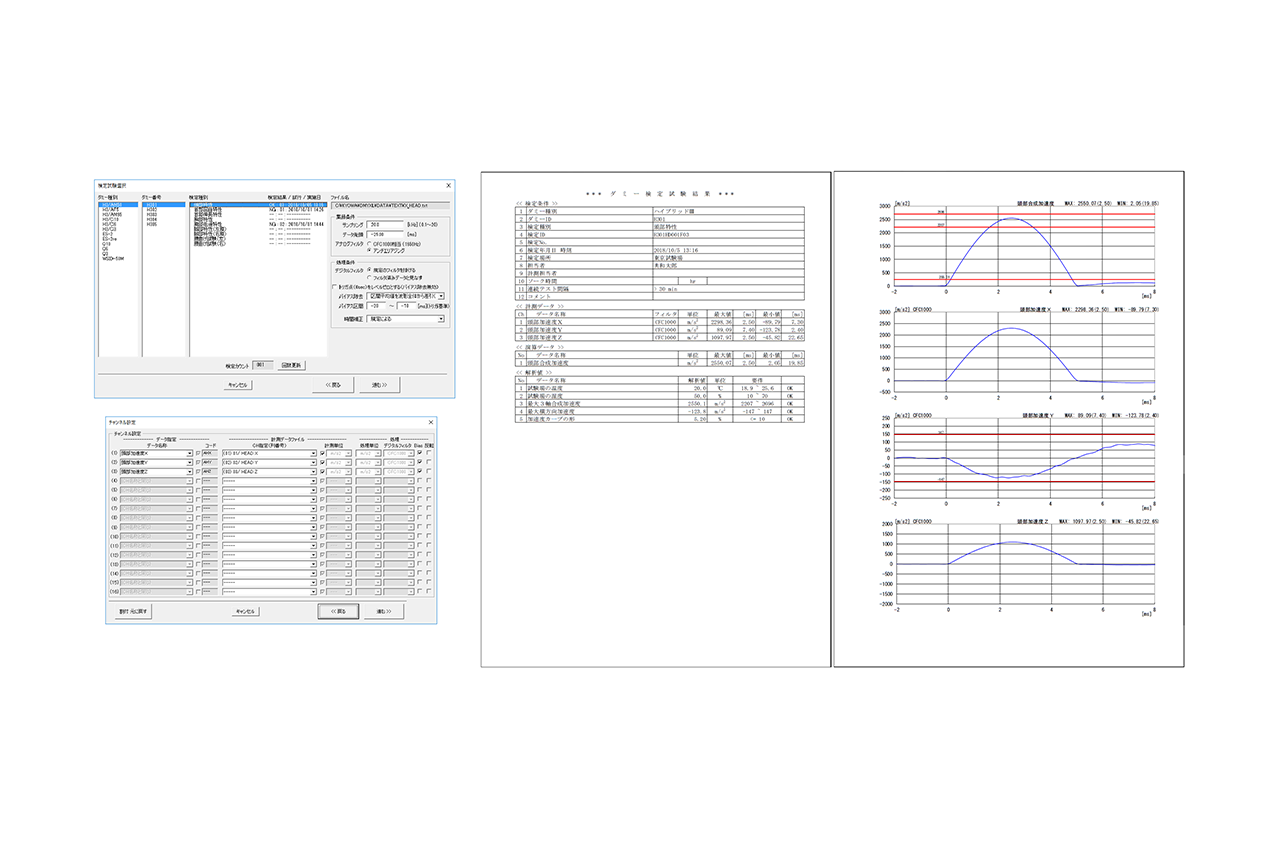Image resolution: width=1284 pixels, height=856 pixels.
Task: Select the highlighted OK test result row
Action: pyautogui.click(x=258, y=205)
